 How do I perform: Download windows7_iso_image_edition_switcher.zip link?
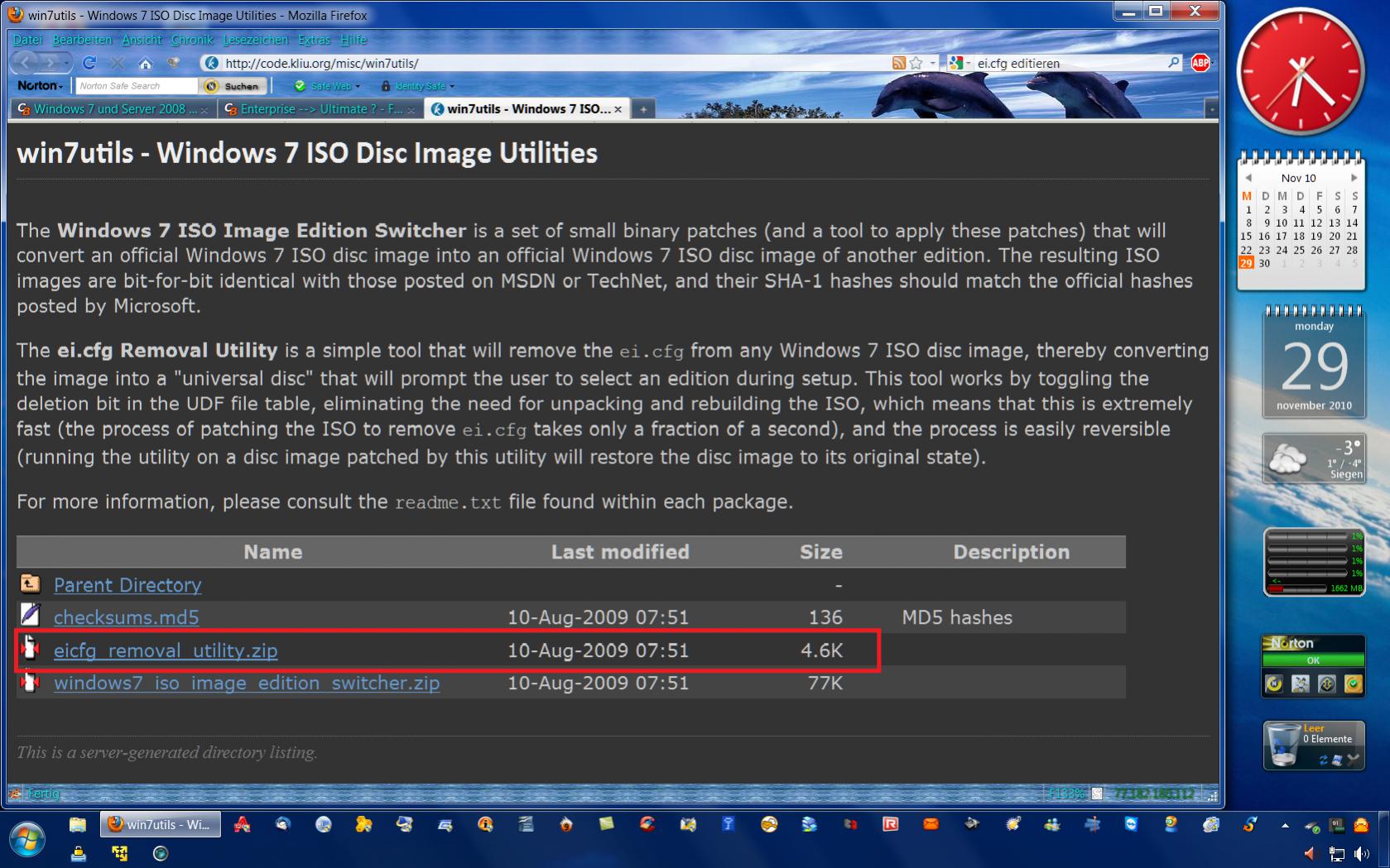(x=247, y=683)
